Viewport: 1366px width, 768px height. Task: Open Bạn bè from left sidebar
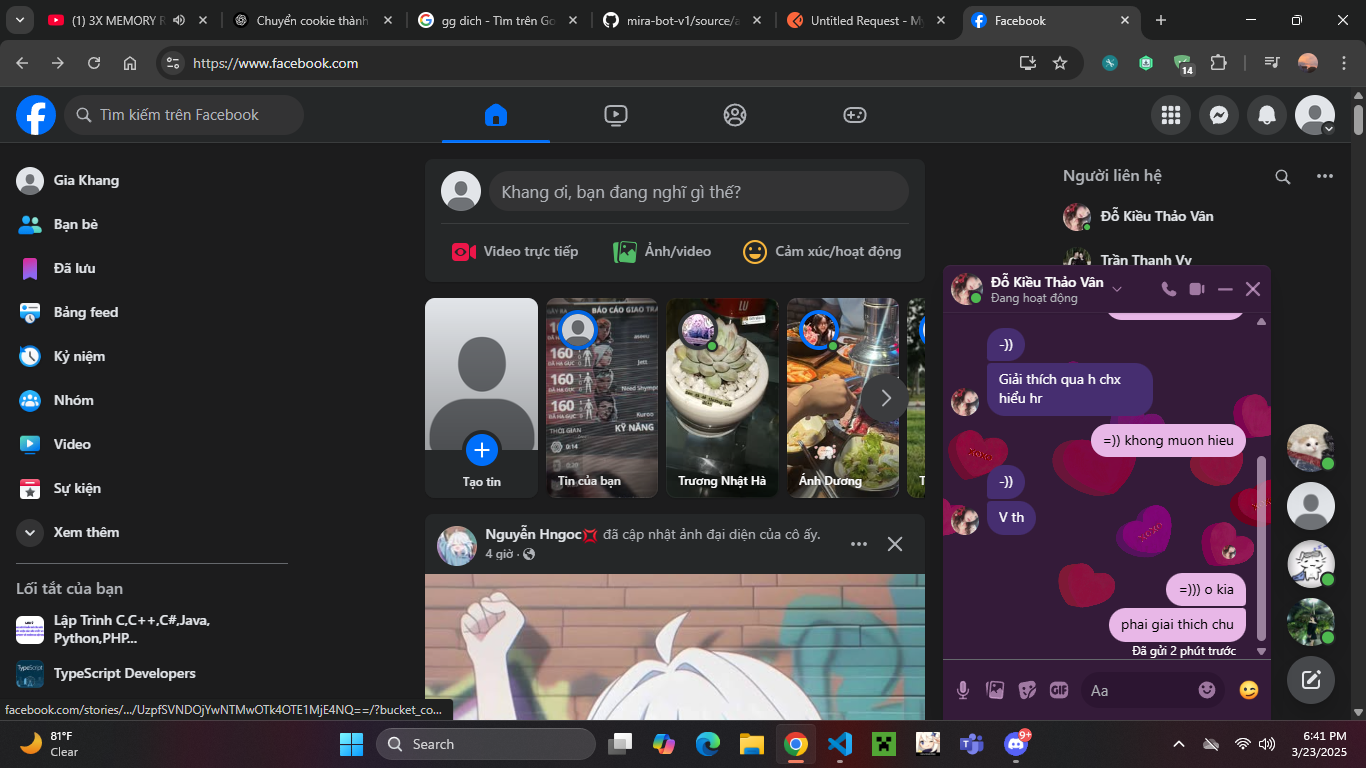(75, 224)
